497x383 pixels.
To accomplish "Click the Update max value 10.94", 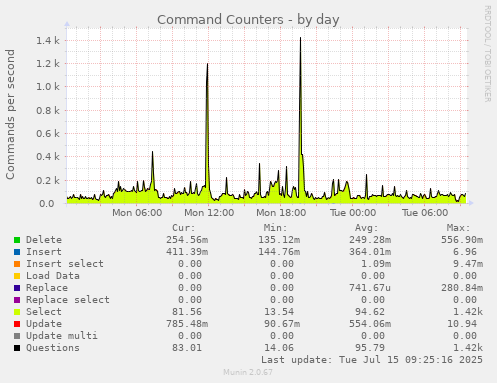I will pyautogui.click(x=462, y=324).
